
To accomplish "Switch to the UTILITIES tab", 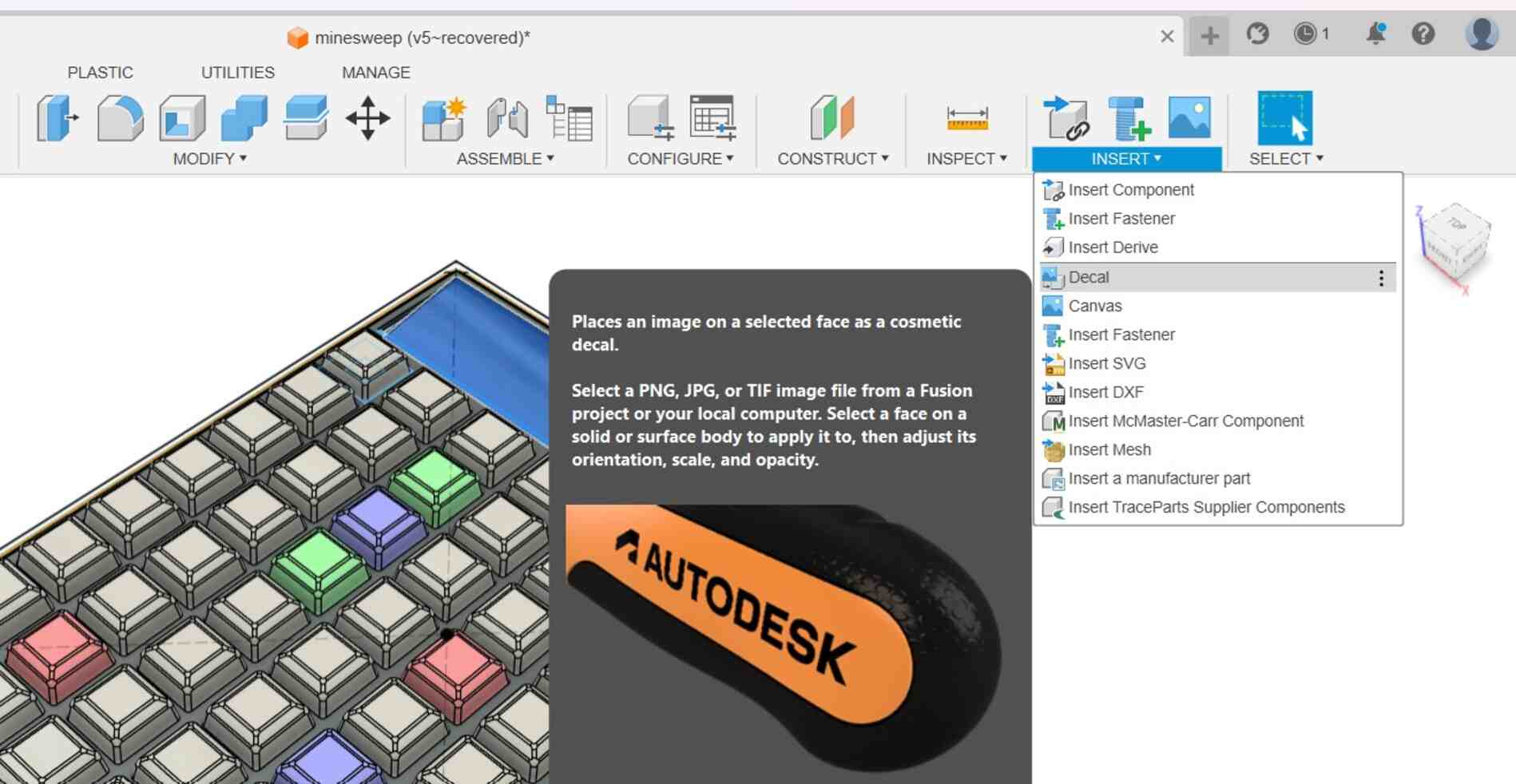I will (237, 73).
